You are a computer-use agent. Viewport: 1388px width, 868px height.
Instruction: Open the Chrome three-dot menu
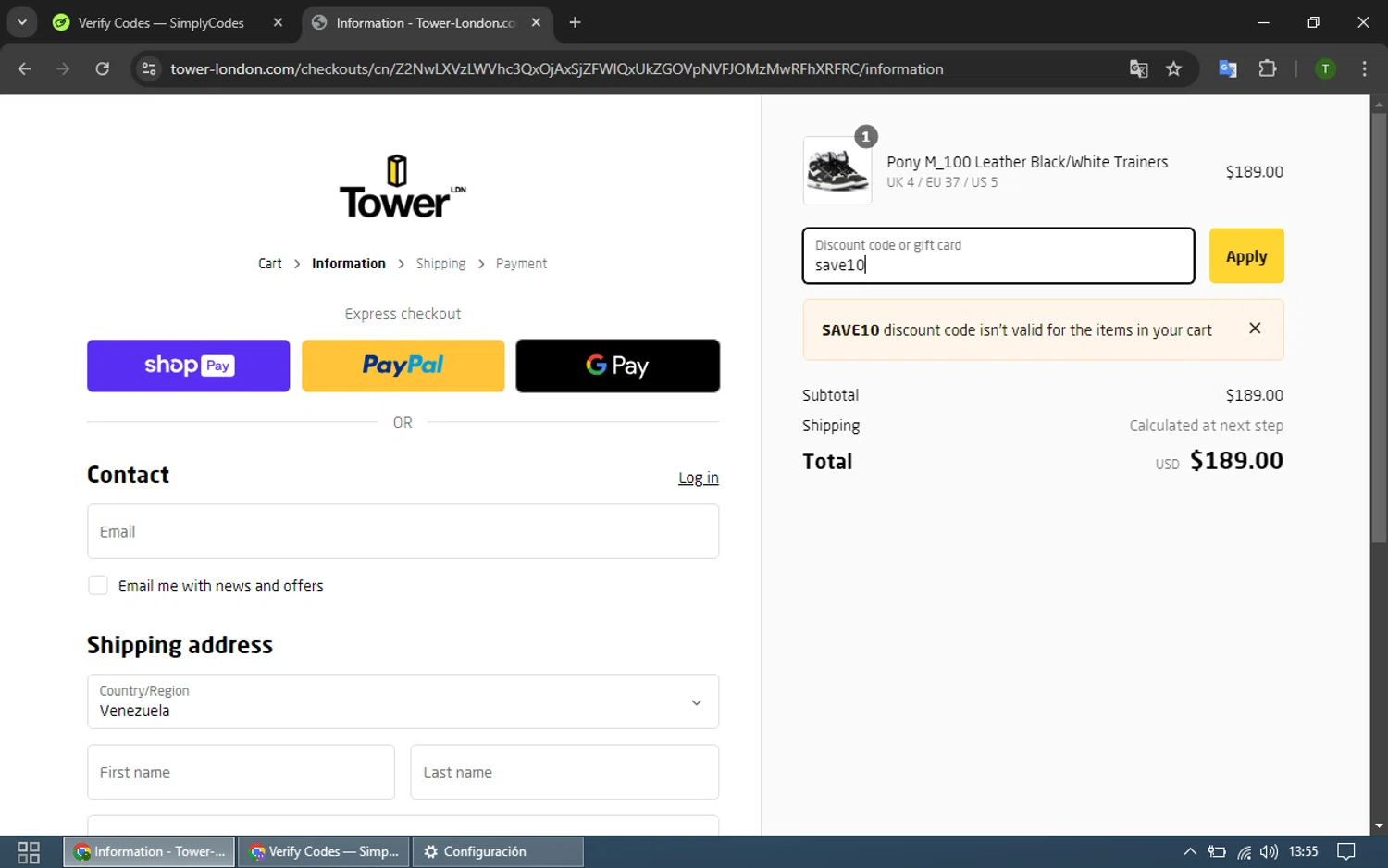pyautogui.click(x=1364, y=68)
